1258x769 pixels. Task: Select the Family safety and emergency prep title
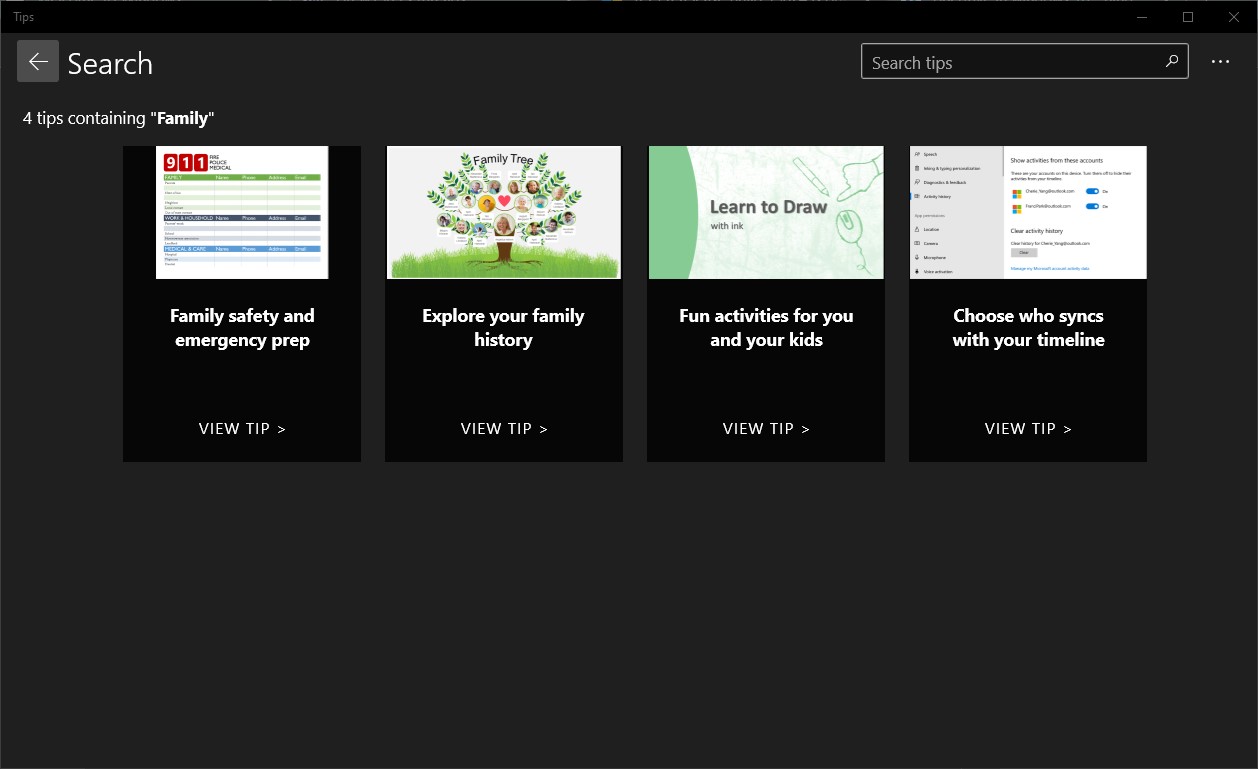pos(242,328)
